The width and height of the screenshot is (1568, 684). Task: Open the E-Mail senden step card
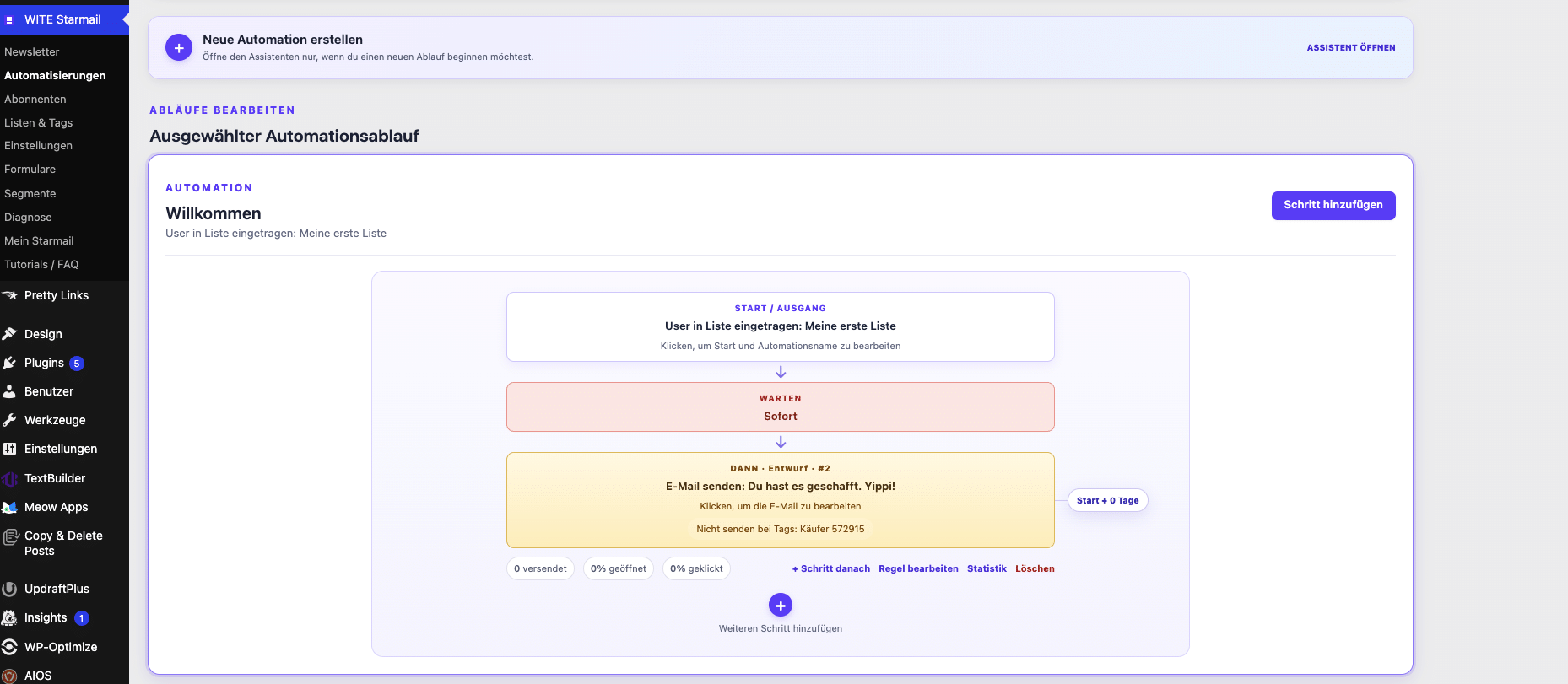tap(781, 500)
